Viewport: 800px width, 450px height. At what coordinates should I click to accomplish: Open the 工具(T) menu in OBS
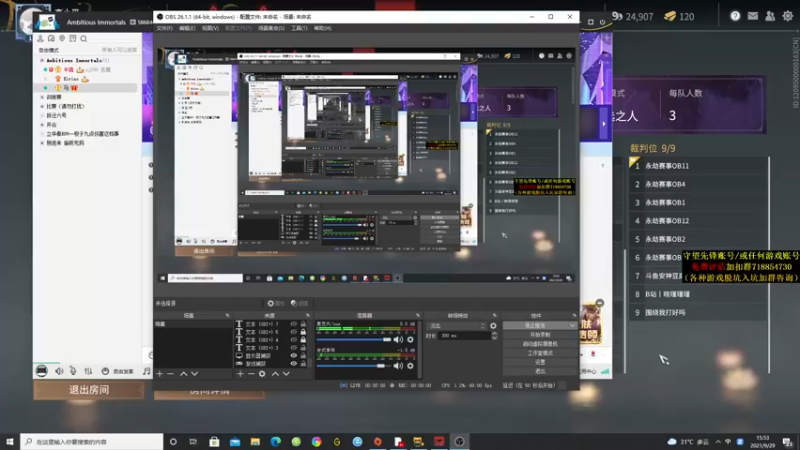[299, 28]
